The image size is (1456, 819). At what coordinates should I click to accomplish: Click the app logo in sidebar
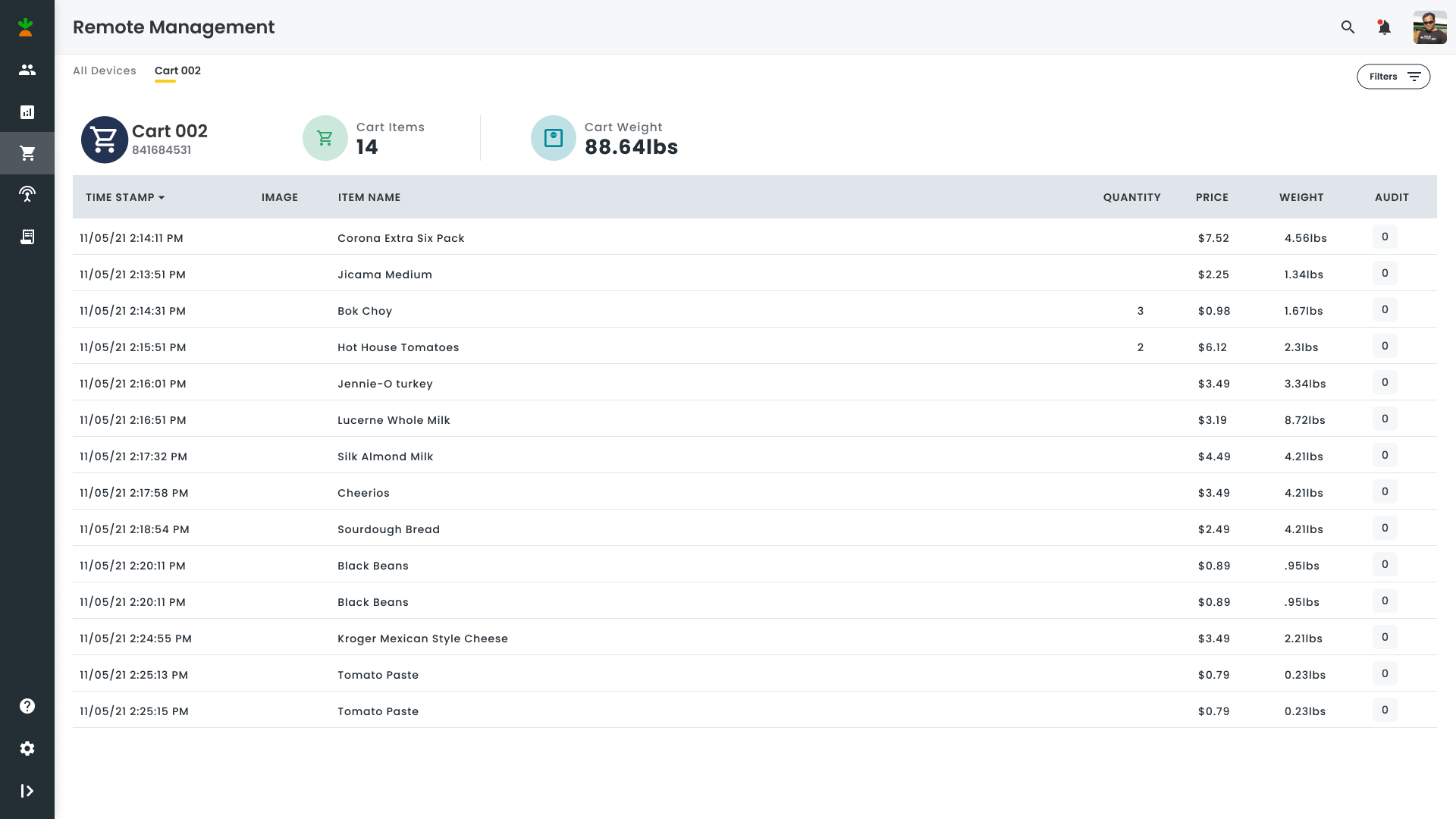[x=27, y=27]
